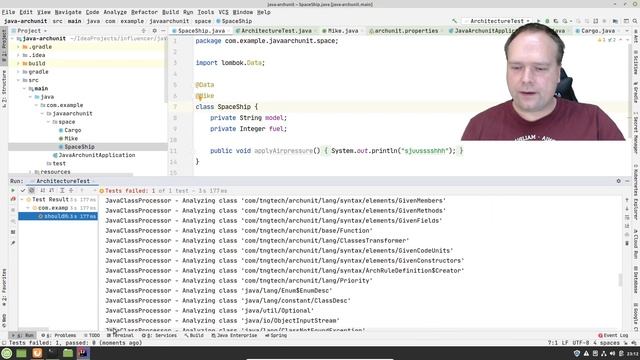Open Firefox from the taskbar
The height and width of the screenshot is (360, 640).
(x=37, y=353)
